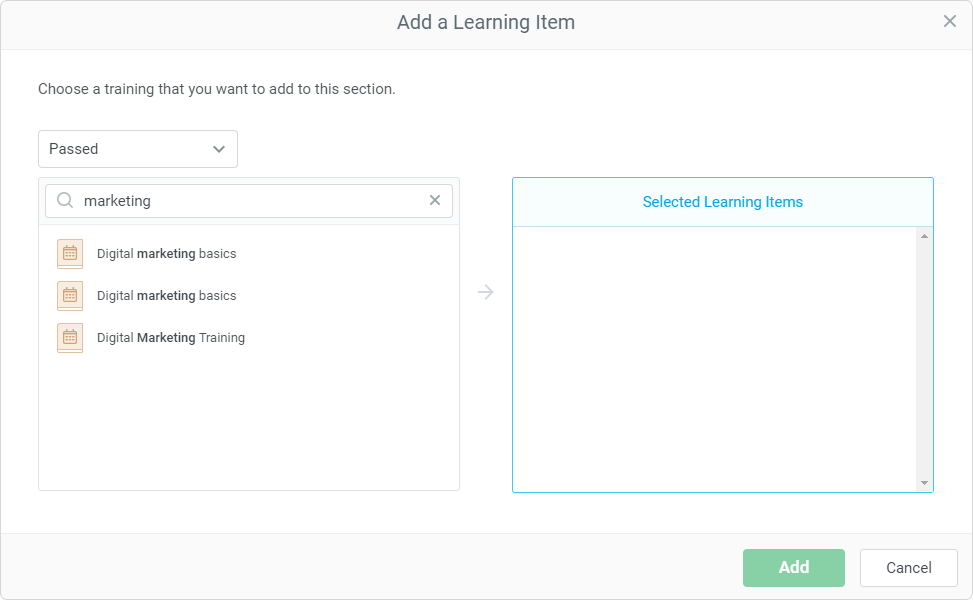Screen dimensions: 973x600
Task: Click the Selected Learning Items header
Action: point(722,202)
